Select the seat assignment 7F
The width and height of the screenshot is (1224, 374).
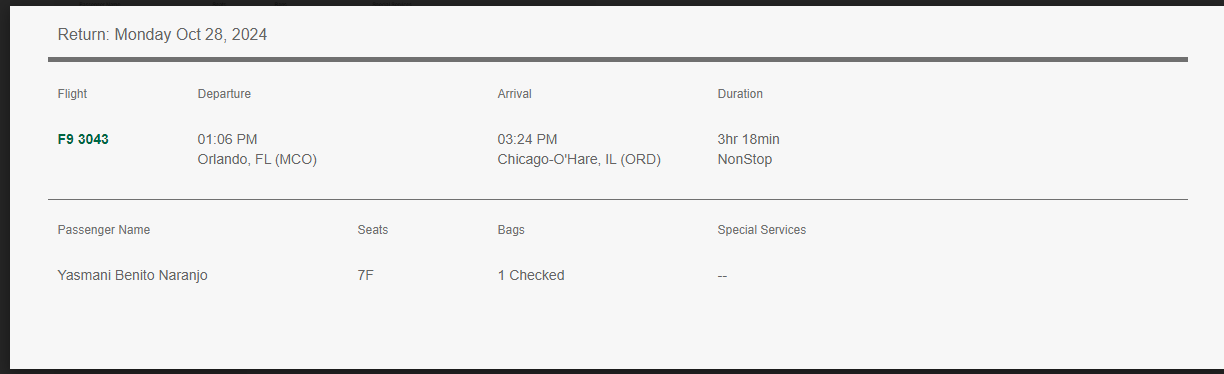coord(366,275)
